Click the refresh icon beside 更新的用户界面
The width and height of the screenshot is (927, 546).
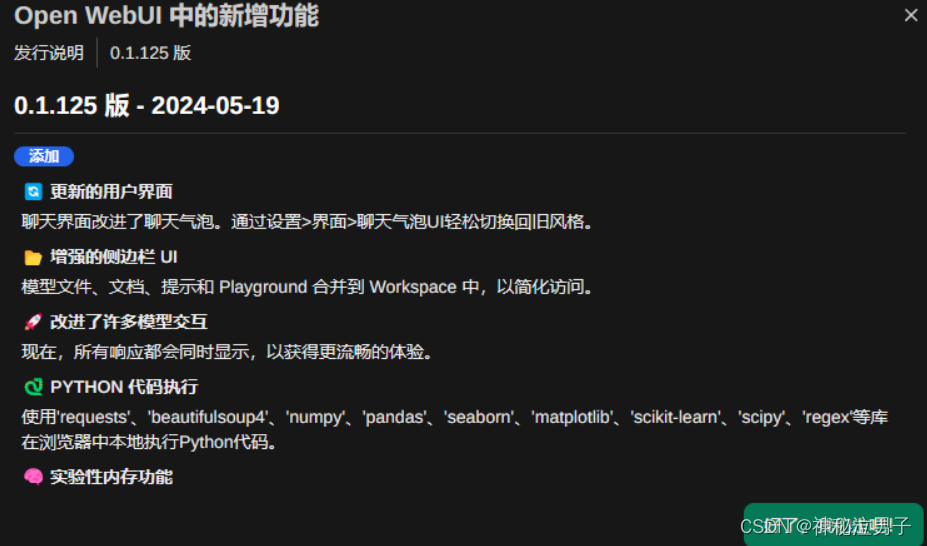(33, 191)
